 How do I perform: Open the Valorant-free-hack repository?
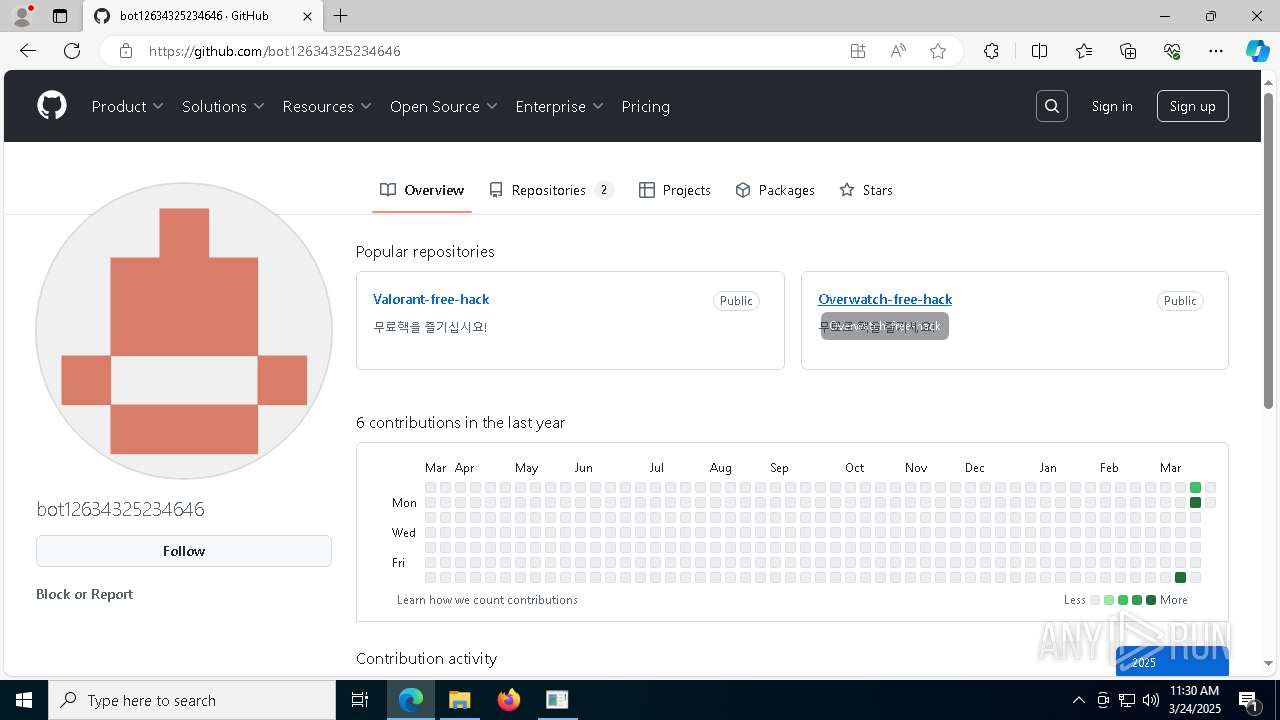[431, 299]
